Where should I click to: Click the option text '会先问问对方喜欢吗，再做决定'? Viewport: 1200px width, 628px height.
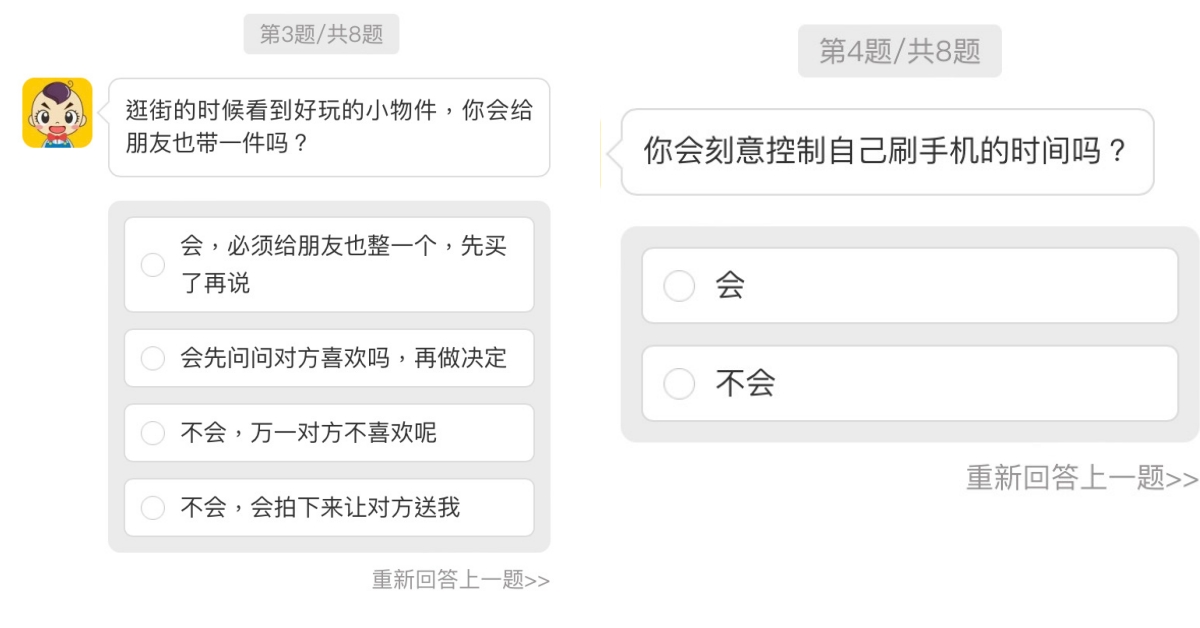(x=343, y=358)
